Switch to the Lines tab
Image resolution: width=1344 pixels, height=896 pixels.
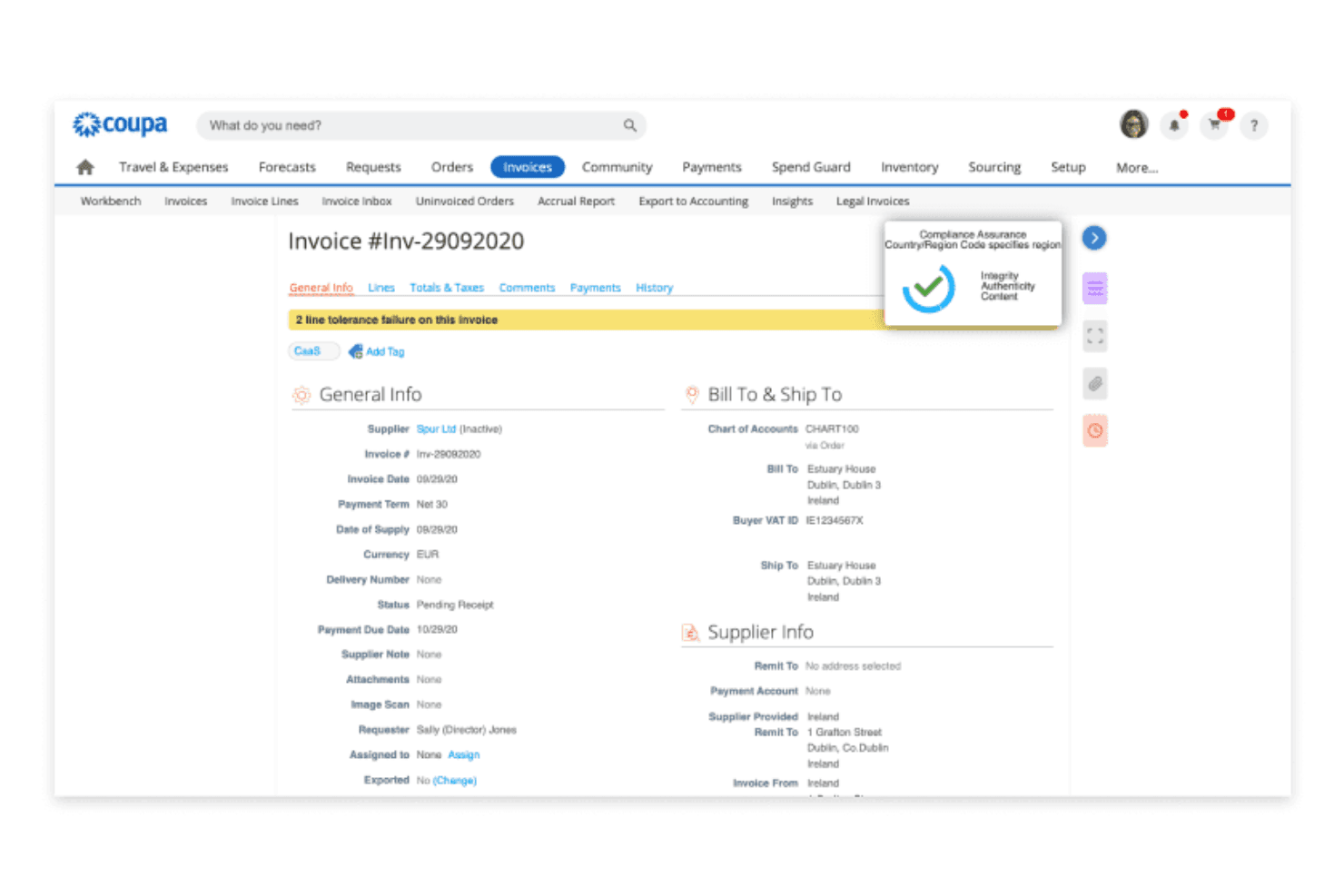(381, 288)
